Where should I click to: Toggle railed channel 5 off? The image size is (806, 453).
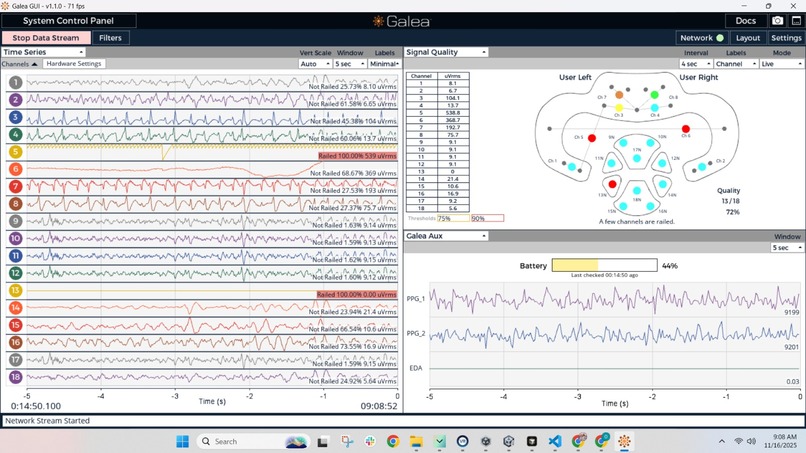[x=15, y=152]
